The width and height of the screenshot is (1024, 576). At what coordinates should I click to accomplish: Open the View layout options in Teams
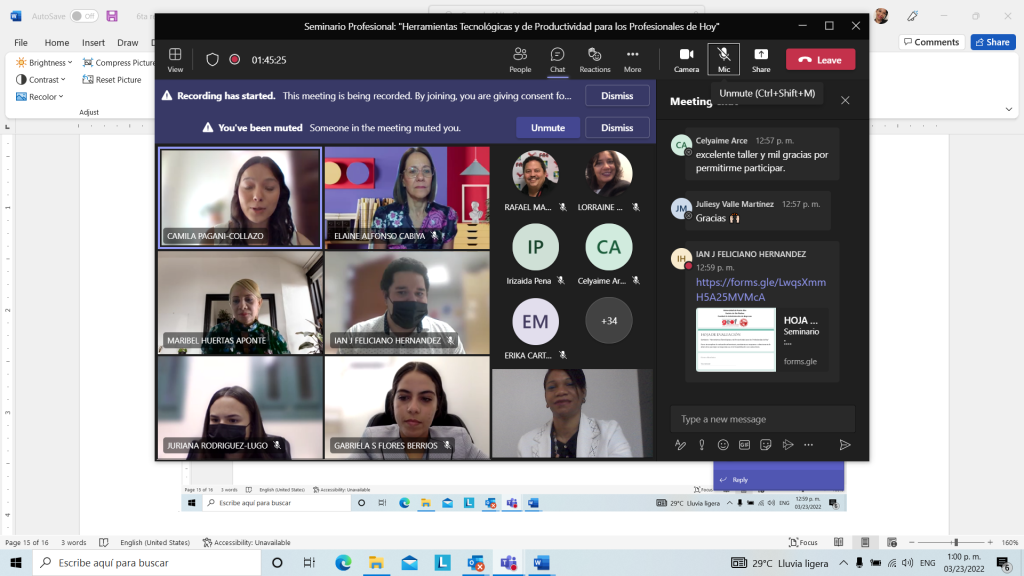point(175,59)
